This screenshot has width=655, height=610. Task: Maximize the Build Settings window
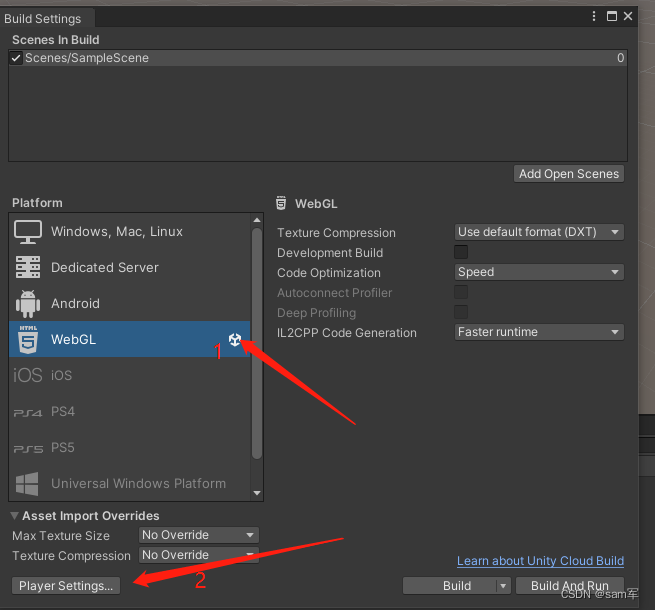pyautogui.click(x=612, y=16)
